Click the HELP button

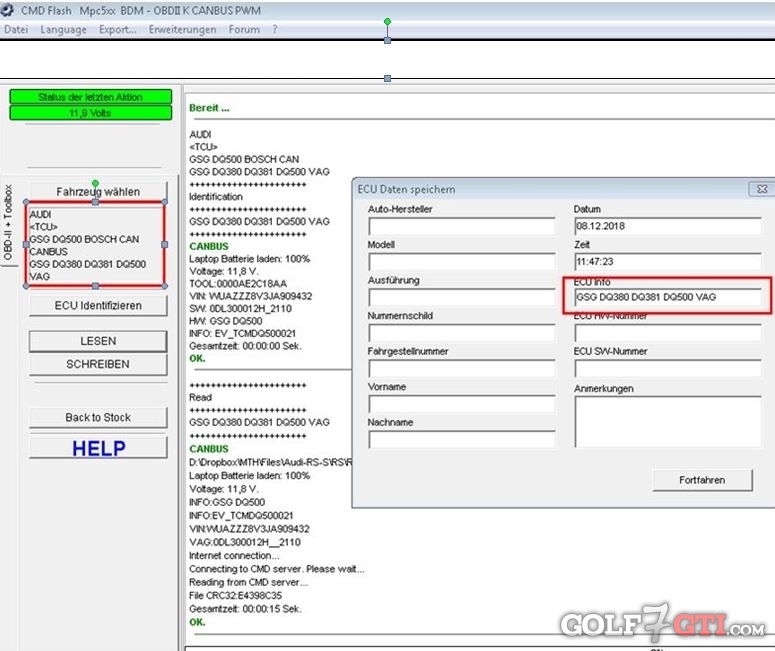pos(98,448)
